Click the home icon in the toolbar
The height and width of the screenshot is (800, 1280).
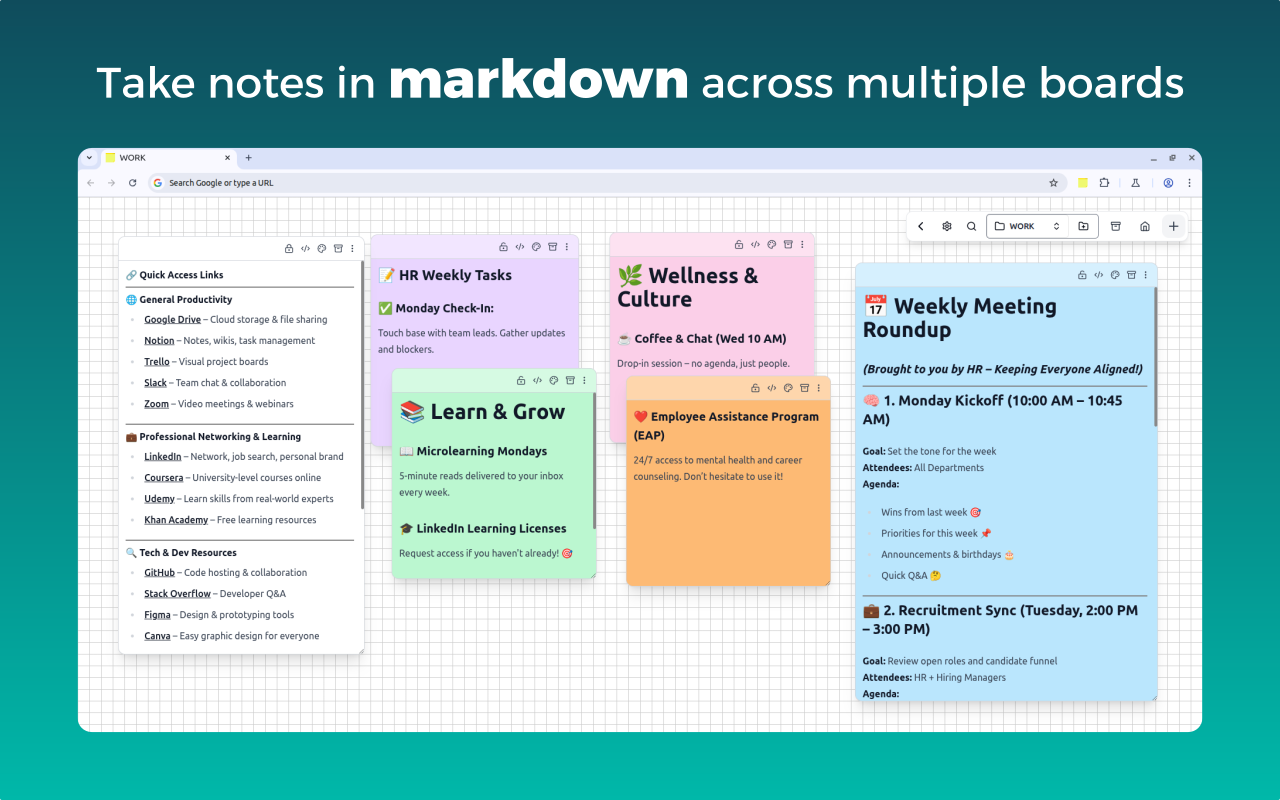click(x=1144, y=226)
